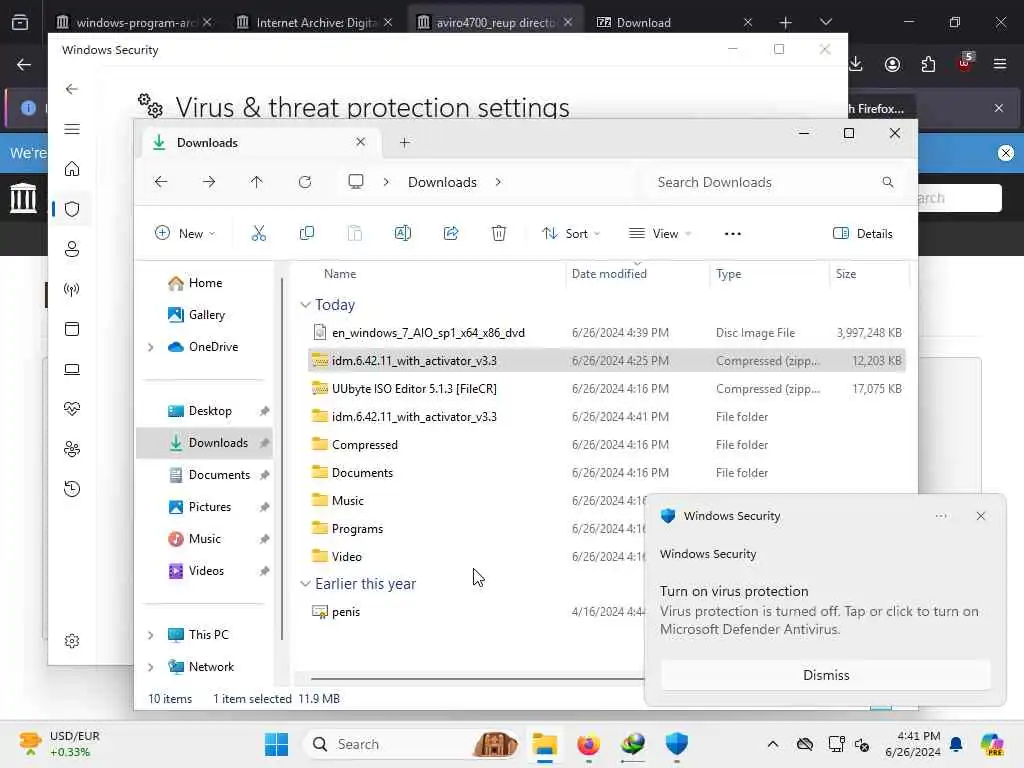Screen dimensions: 1024x768
Task: Expand OneDrive in navigation pane
Action: tap(151, 347)
